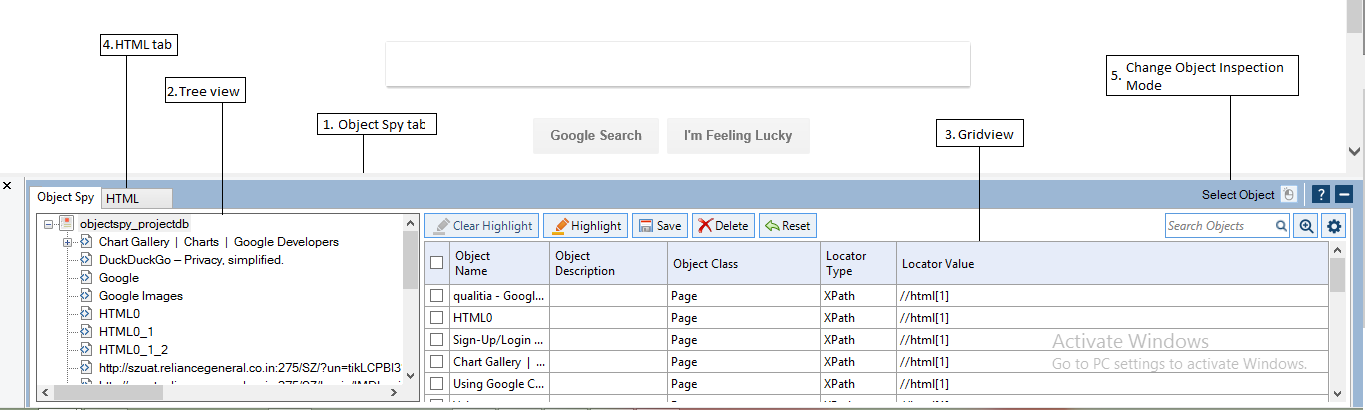The width and height of the screenshot is (1365, 410).
Task: Delete selected objects with the Delete button
Action: [722, 226]
